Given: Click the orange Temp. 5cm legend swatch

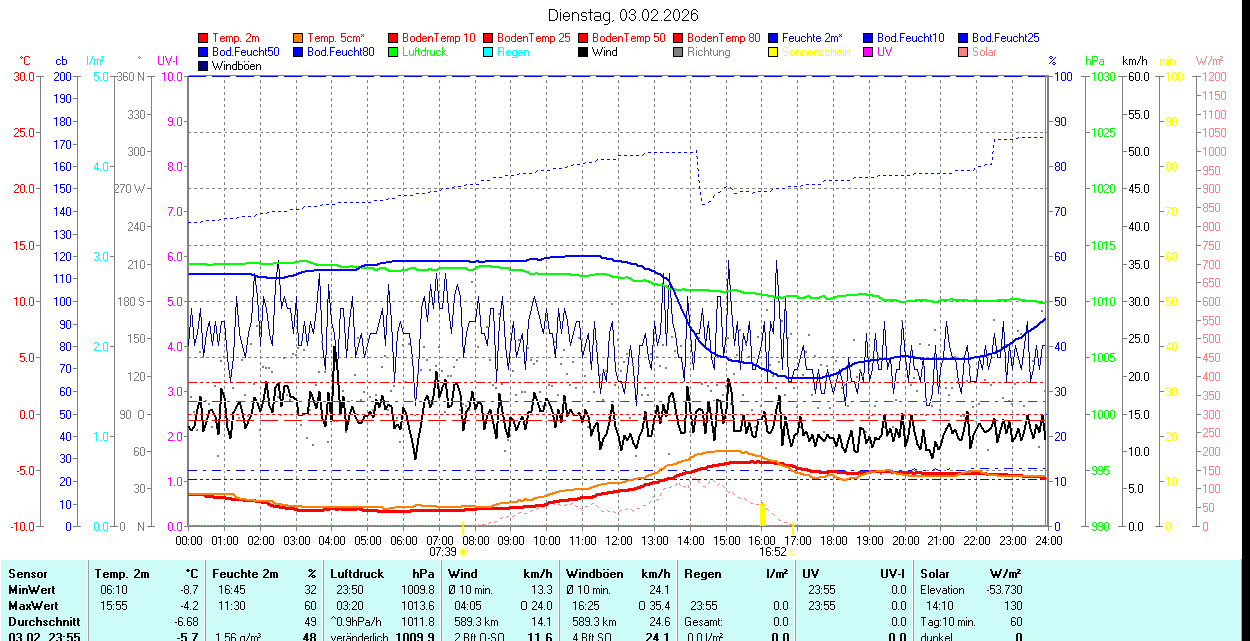Looking at the screenshot, I should coord(299,38).
